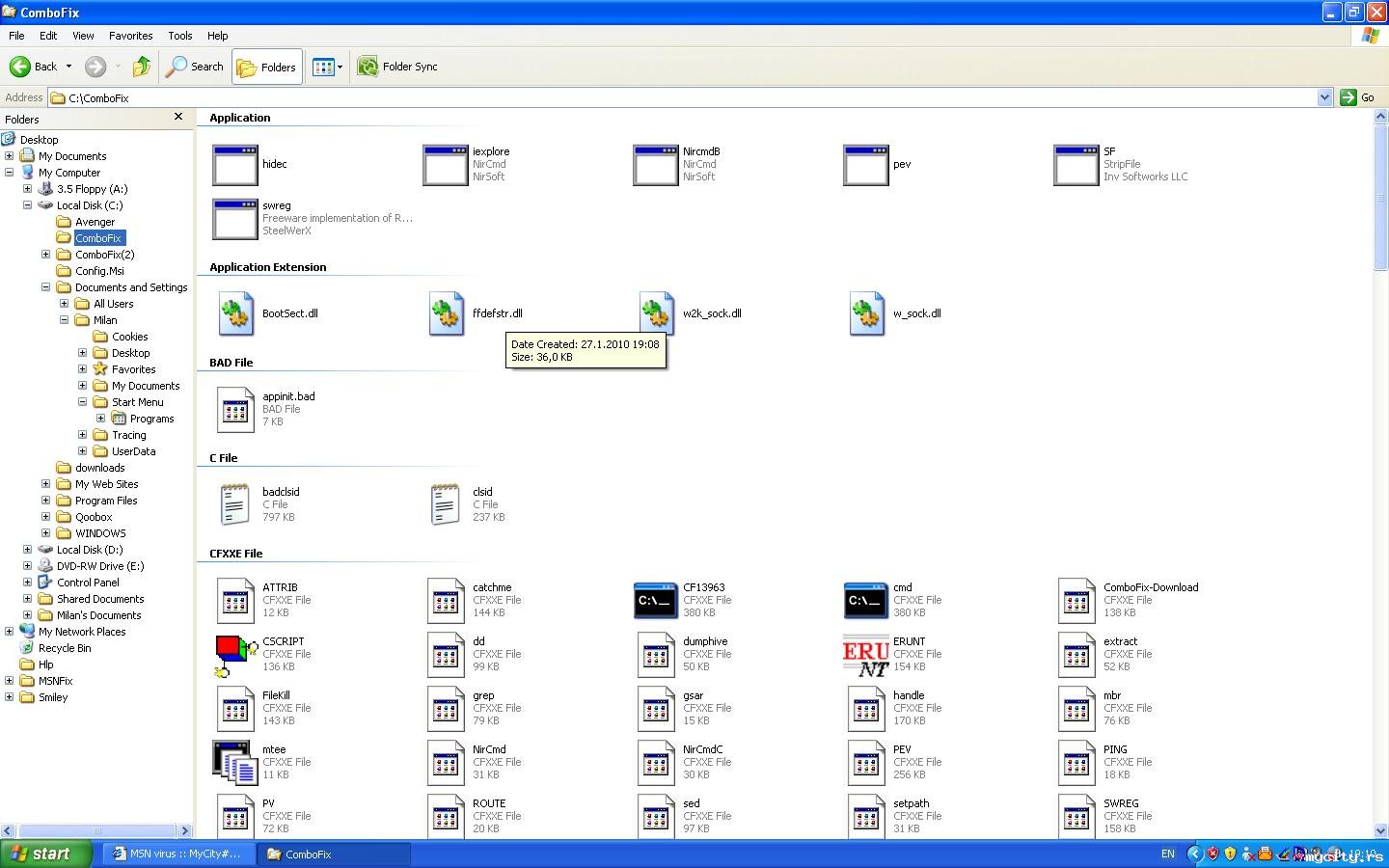Open the File menu

pyautogui.click(x=16, y=36)
